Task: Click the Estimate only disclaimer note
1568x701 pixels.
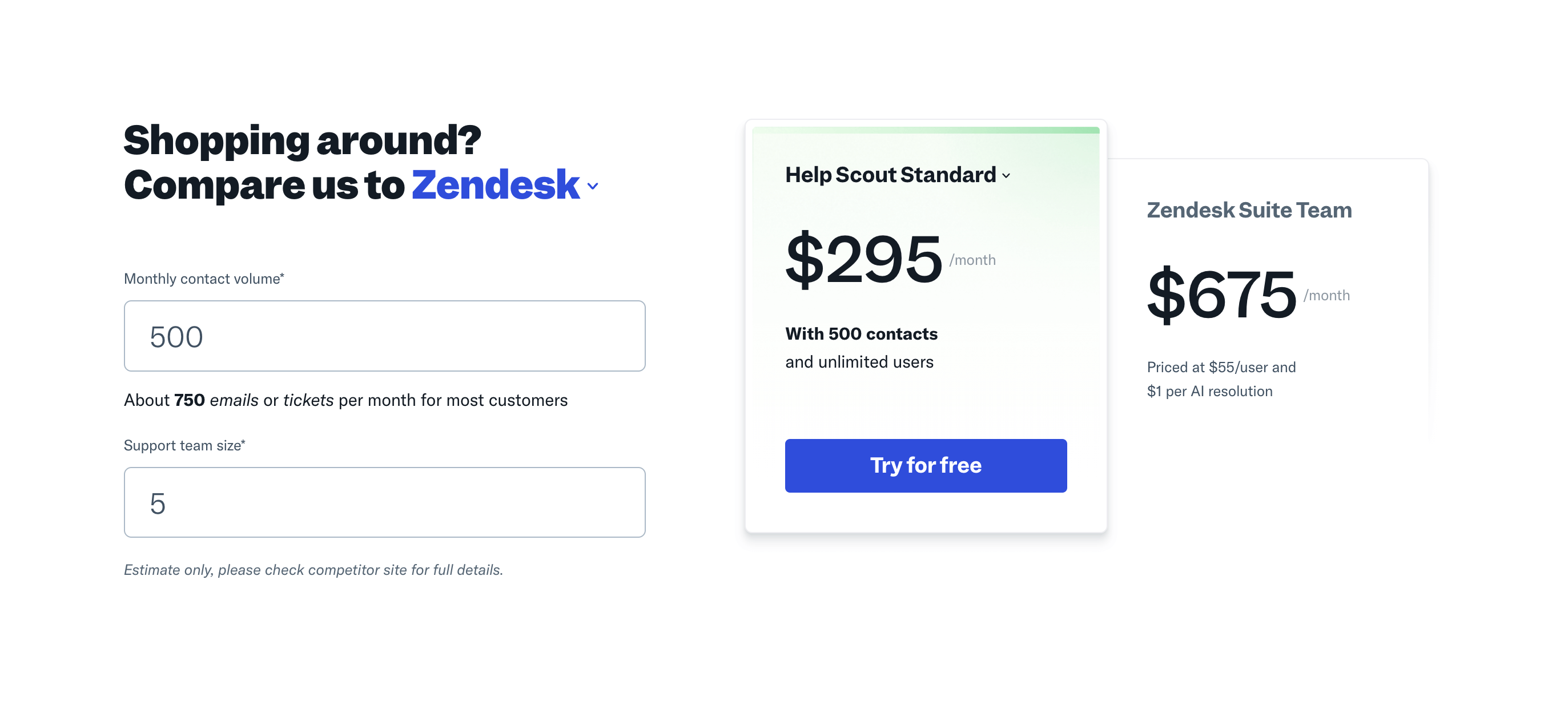Action: [313, 570]
